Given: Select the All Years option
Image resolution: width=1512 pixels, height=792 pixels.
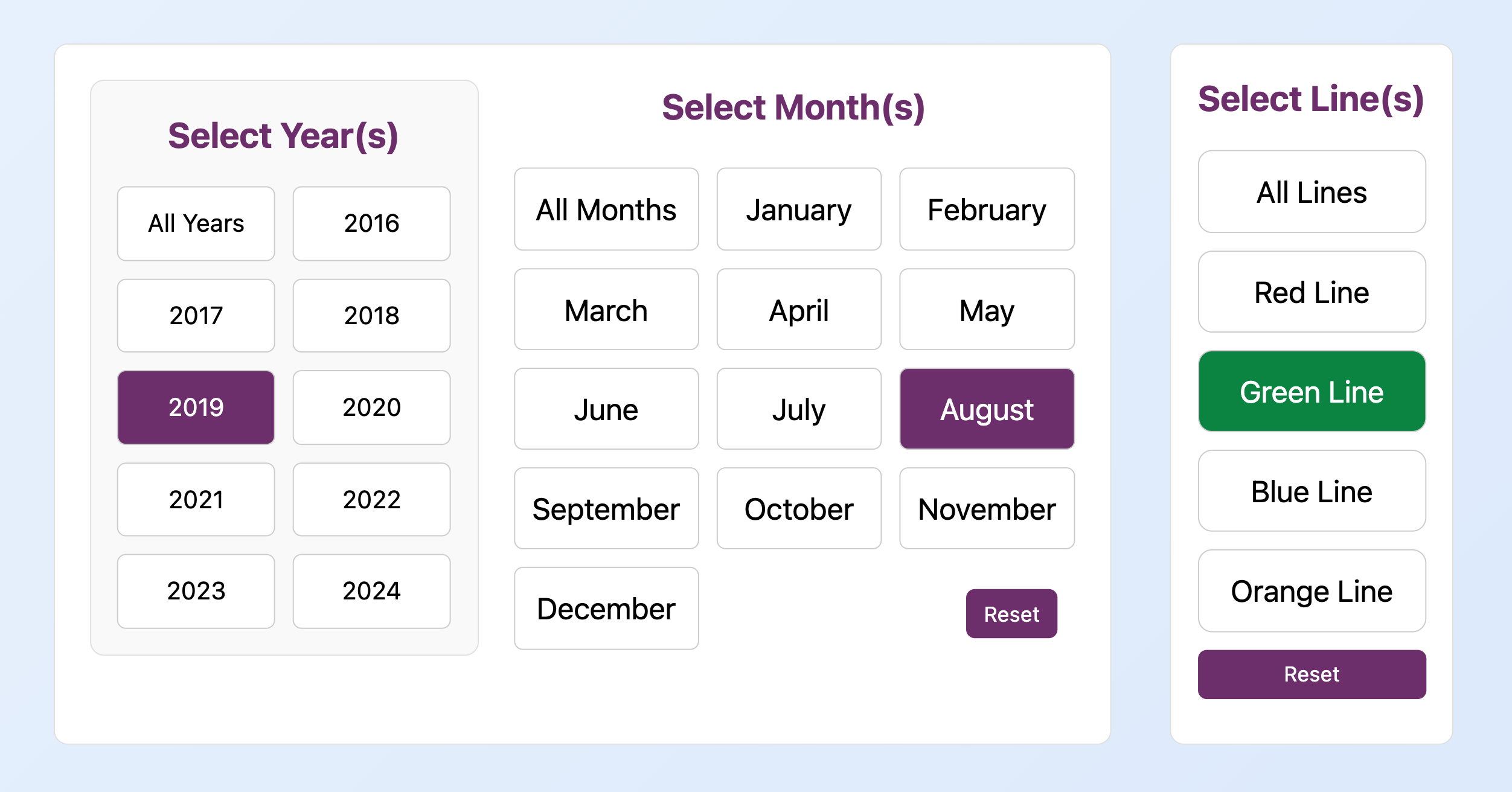Looking at the screenshot, I should pos(196,223).
